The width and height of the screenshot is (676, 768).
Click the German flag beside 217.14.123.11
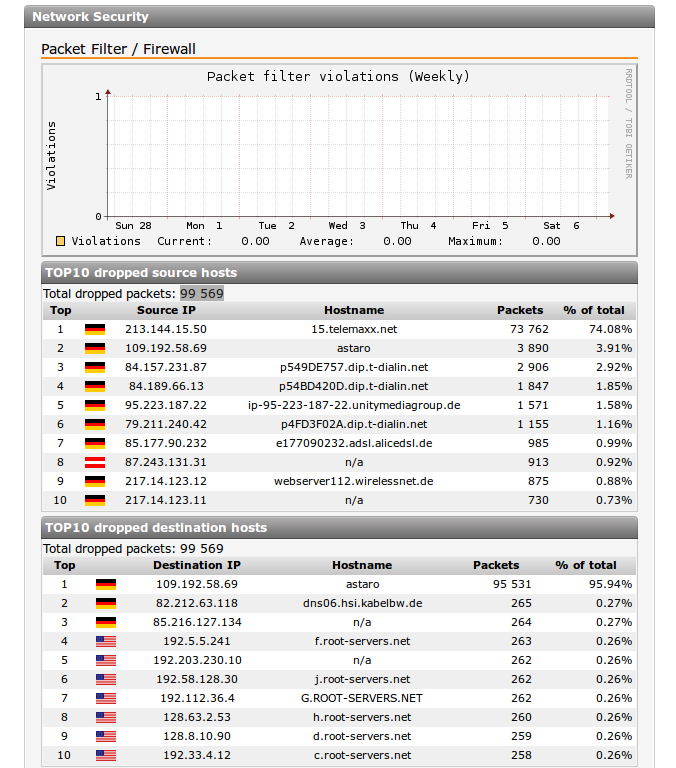tap(95, 500)
